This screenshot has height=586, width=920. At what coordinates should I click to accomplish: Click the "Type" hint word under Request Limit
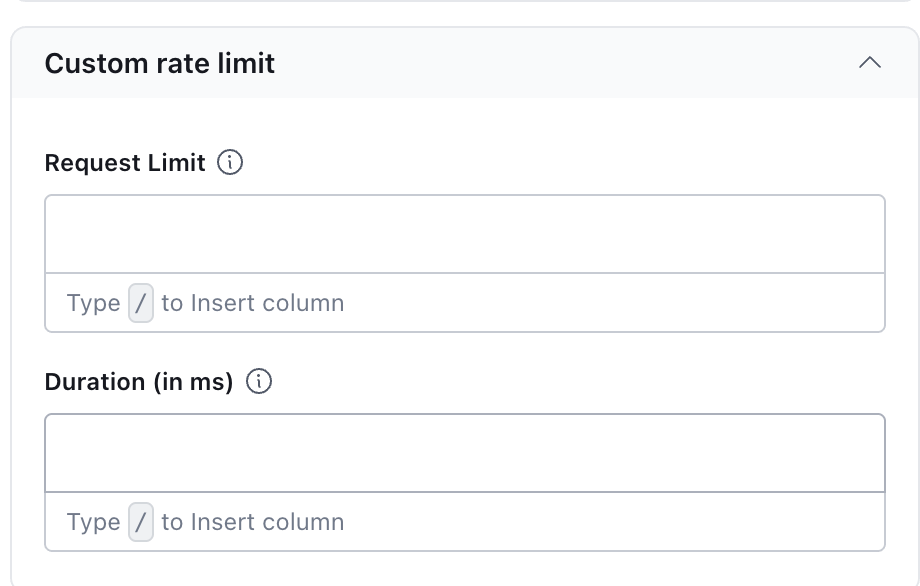point(93,303)
